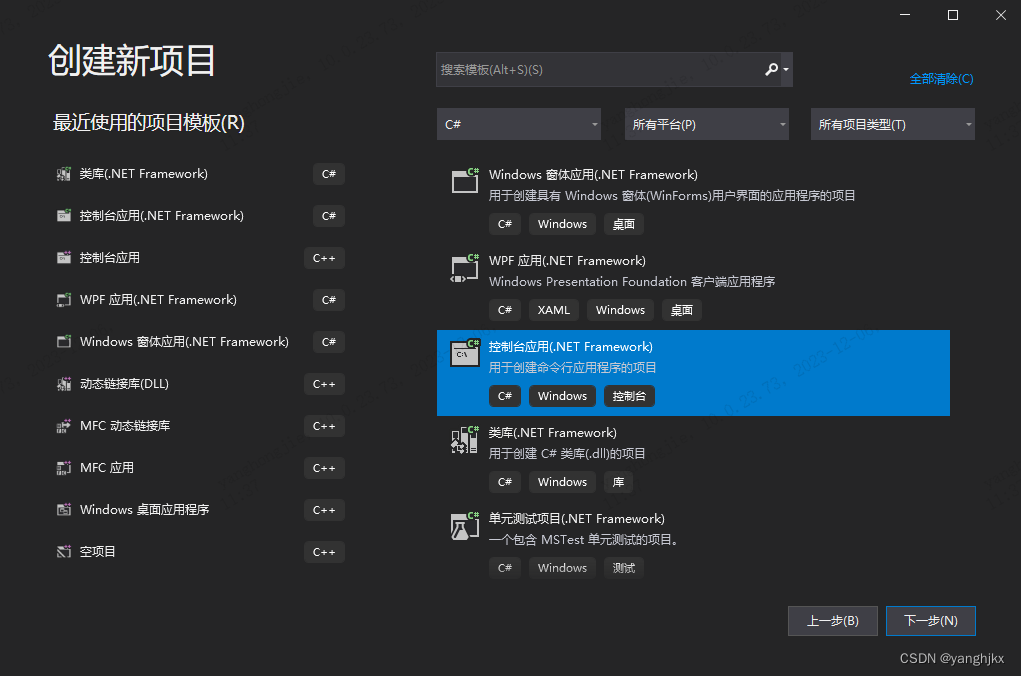Click the Windows 窗体应用(.NET Framework) template icon
Screen dimensions: 1021x676
pyautogui.click(x=464, y=182)
